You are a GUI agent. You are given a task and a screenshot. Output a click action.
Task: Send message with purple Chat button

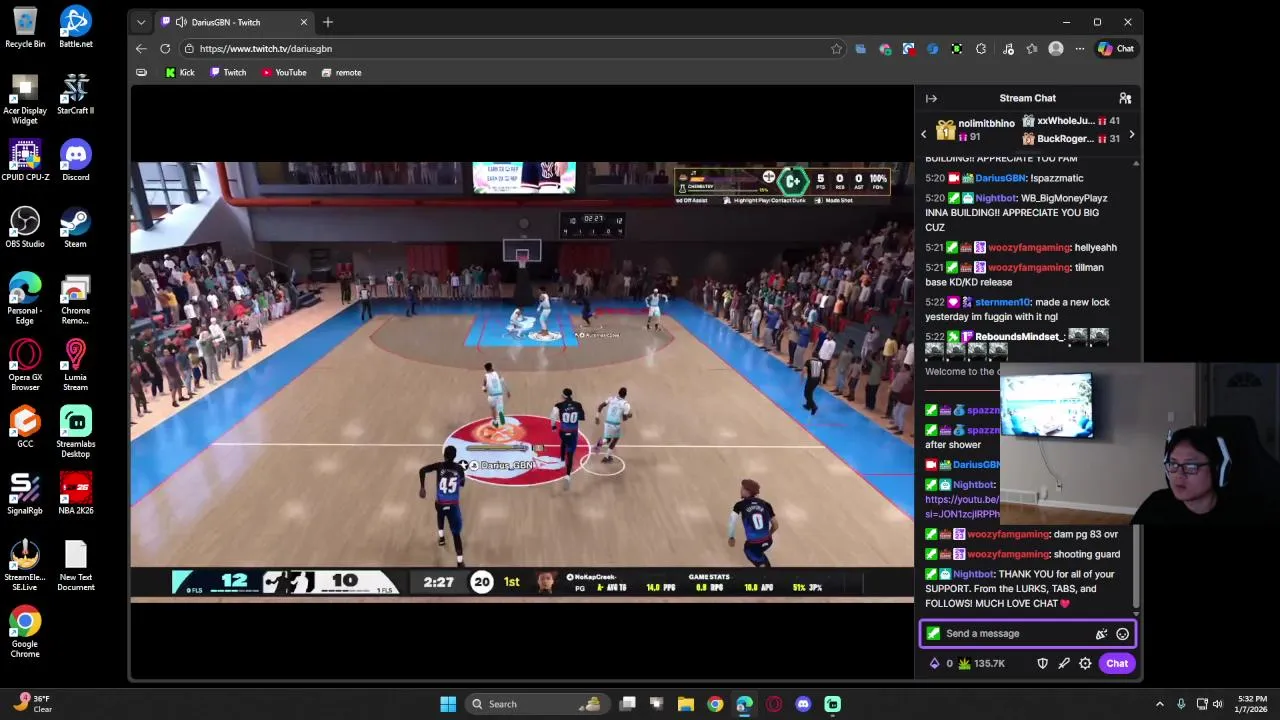1117,663
